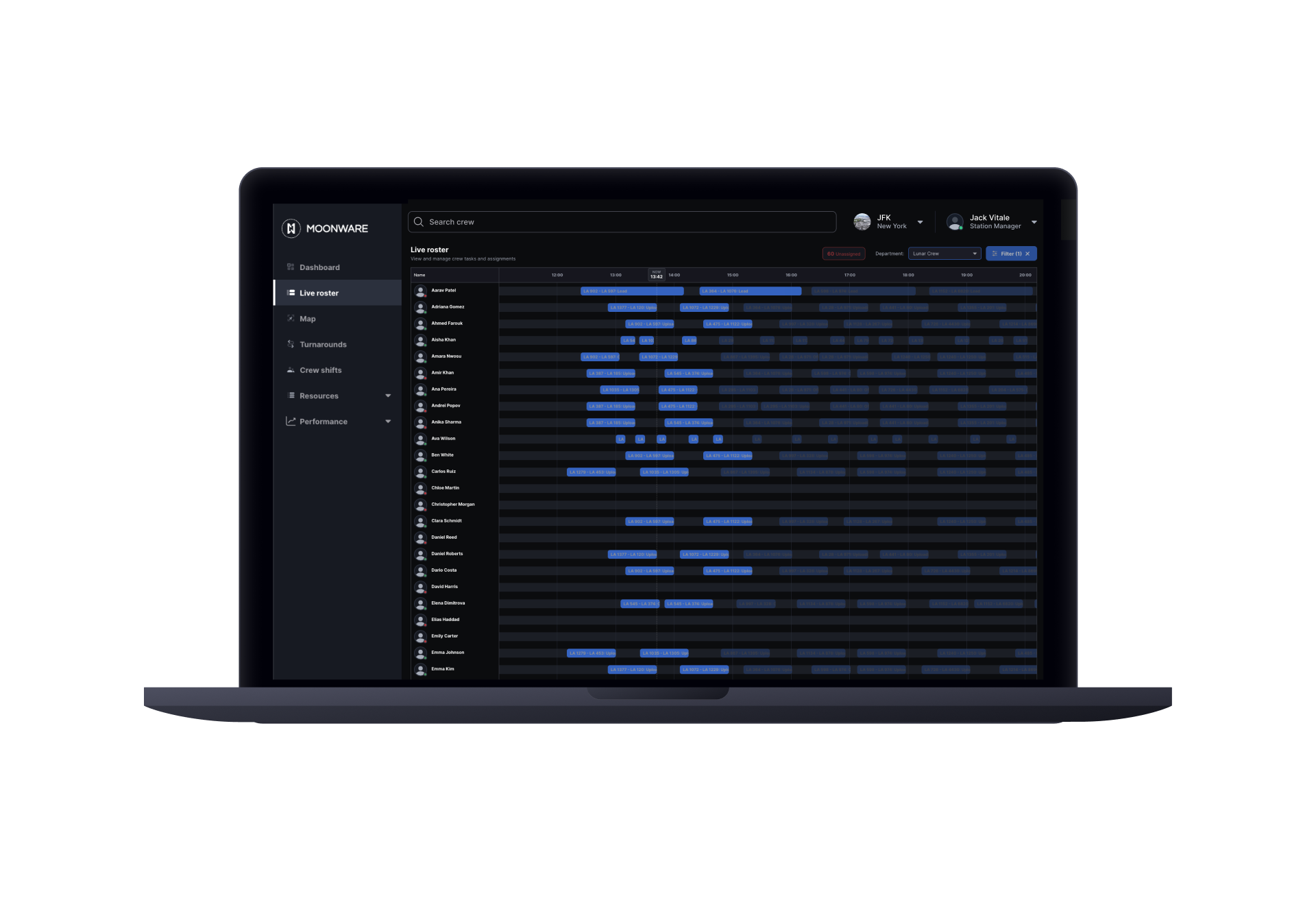
Task: Select the Turnarounds icon in sidebar
Action: point(290,344)
